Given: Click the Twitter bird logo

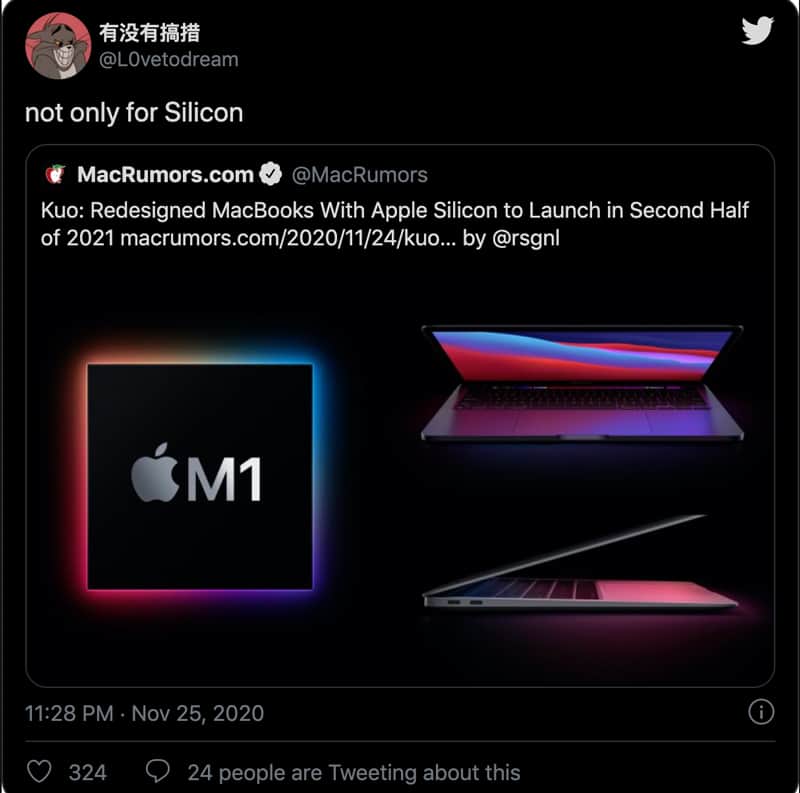Looking at the screenshot, I should click(758, 31).
